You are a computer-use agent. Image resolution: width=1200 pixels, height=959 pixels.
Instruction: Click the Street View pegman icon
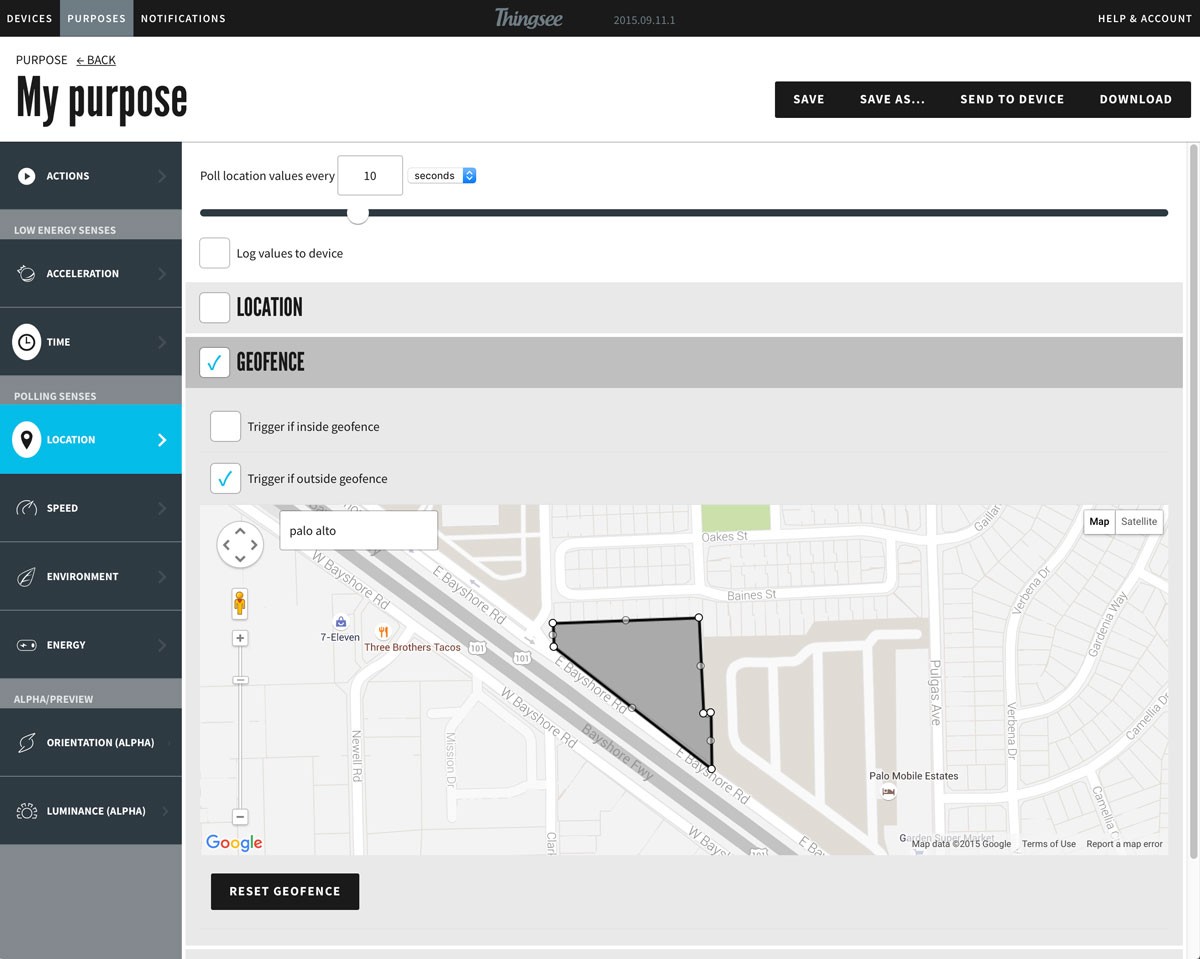[x=239, y=603]
